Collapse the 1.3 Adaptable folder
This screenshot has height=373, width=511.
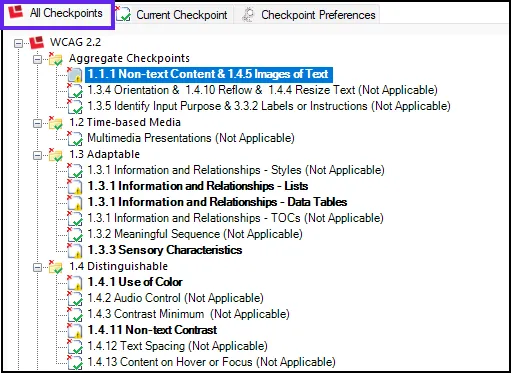click(x=37, y=155)
